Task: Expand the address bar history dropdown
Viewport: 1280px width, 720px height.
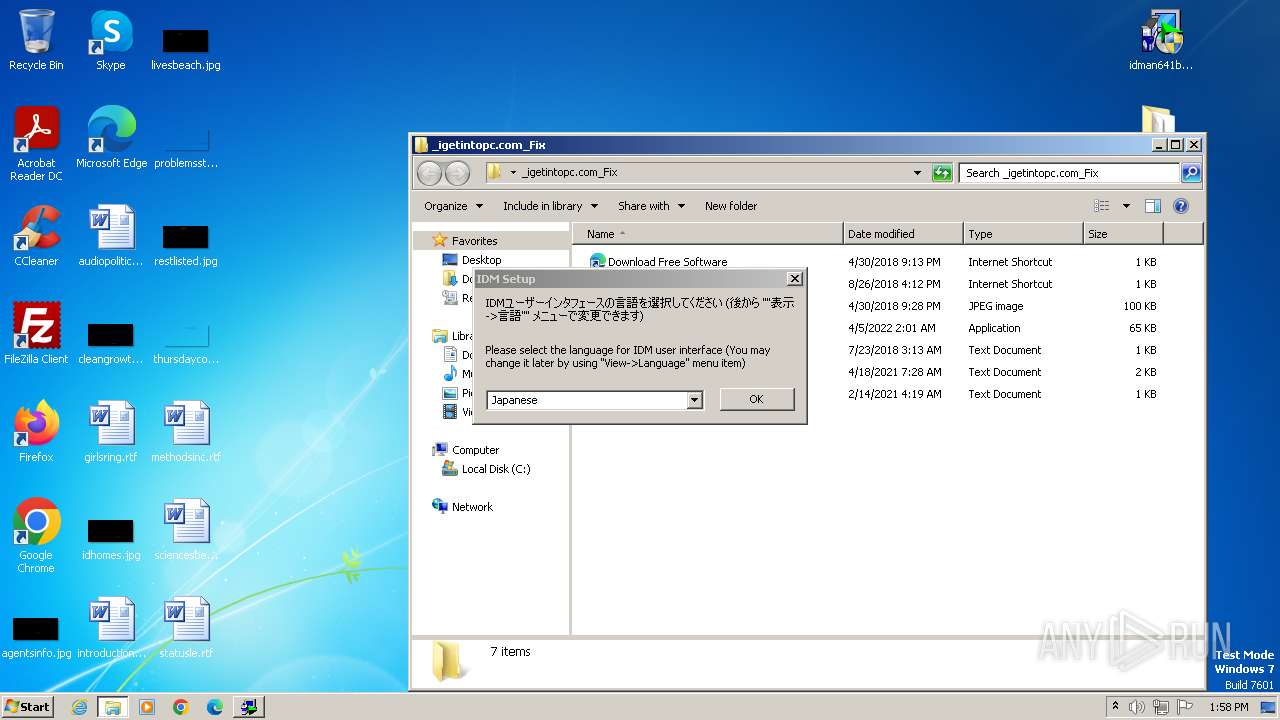Action: [x=917, y=173]
